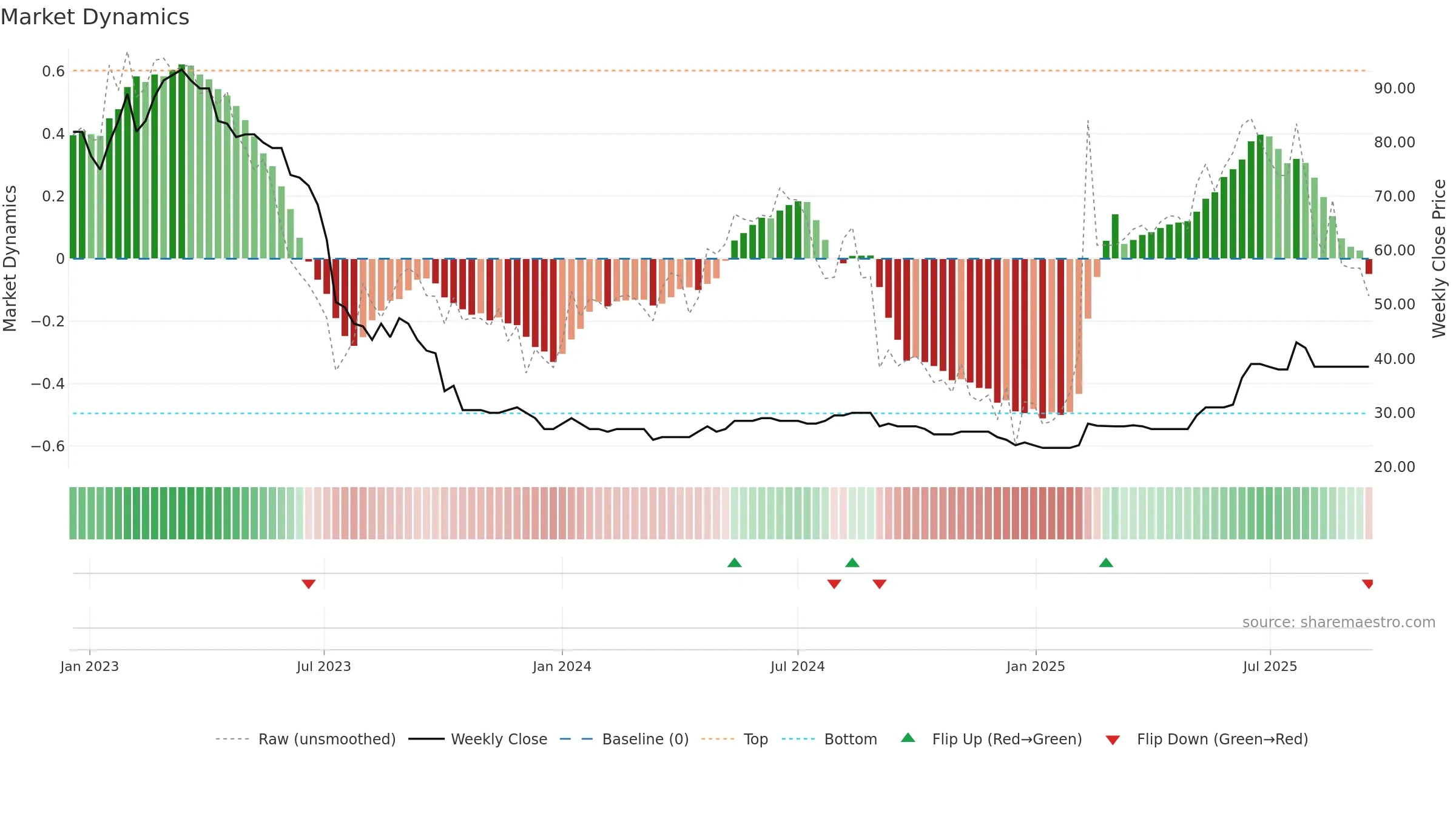Toggle the Baseline (0) legend entry

[x=624, y=739]
